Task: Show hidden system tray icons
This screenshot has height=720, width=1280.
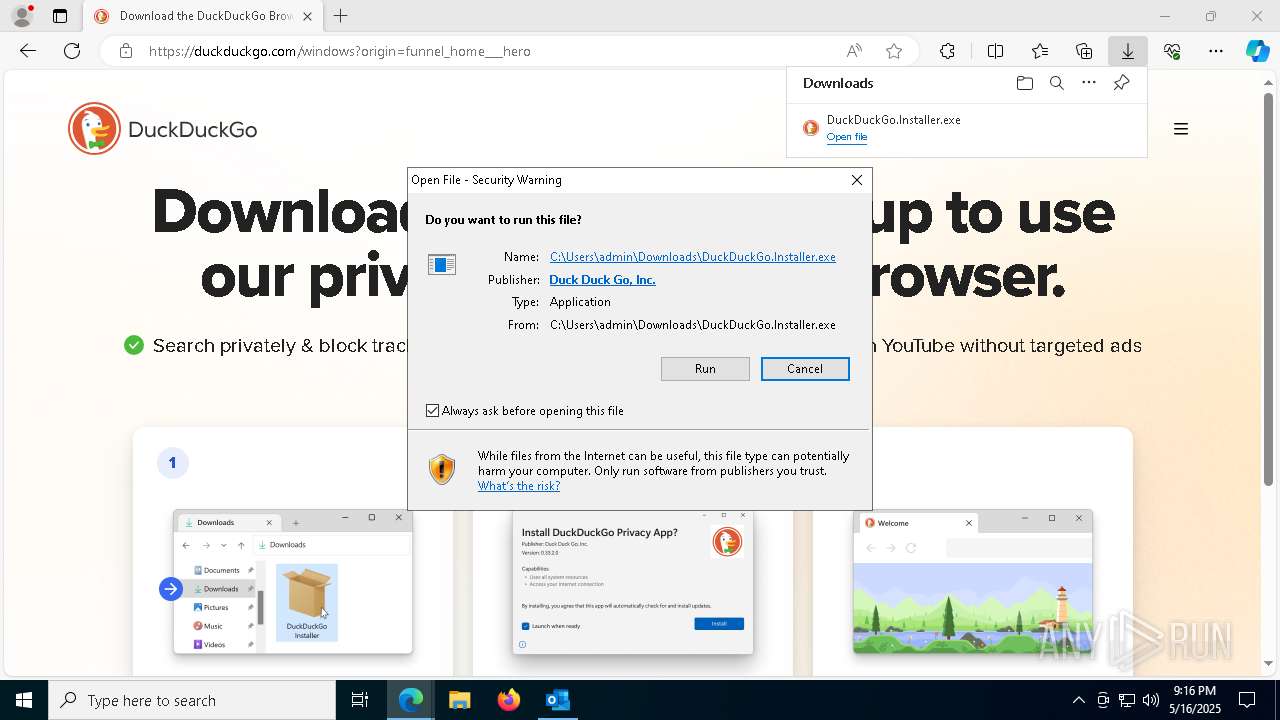Action: click(x=1078, y=700)
